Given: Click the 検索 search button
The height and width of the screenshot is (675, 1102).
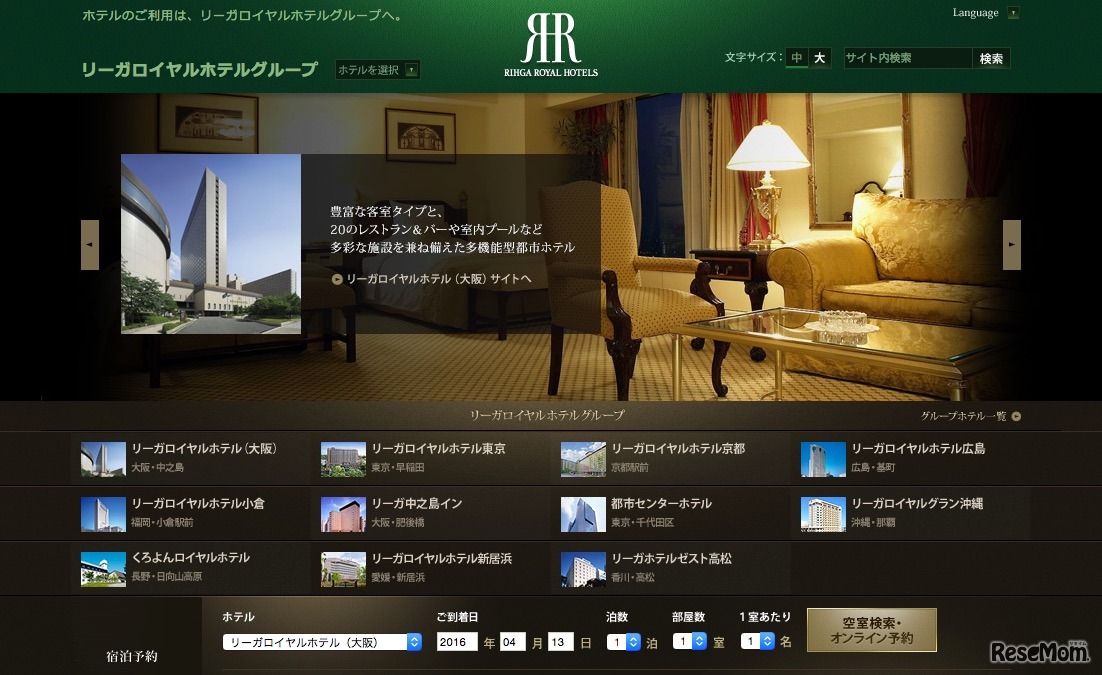Looking at the screenshot, I should pyautogui.click(x=991, y=58).
